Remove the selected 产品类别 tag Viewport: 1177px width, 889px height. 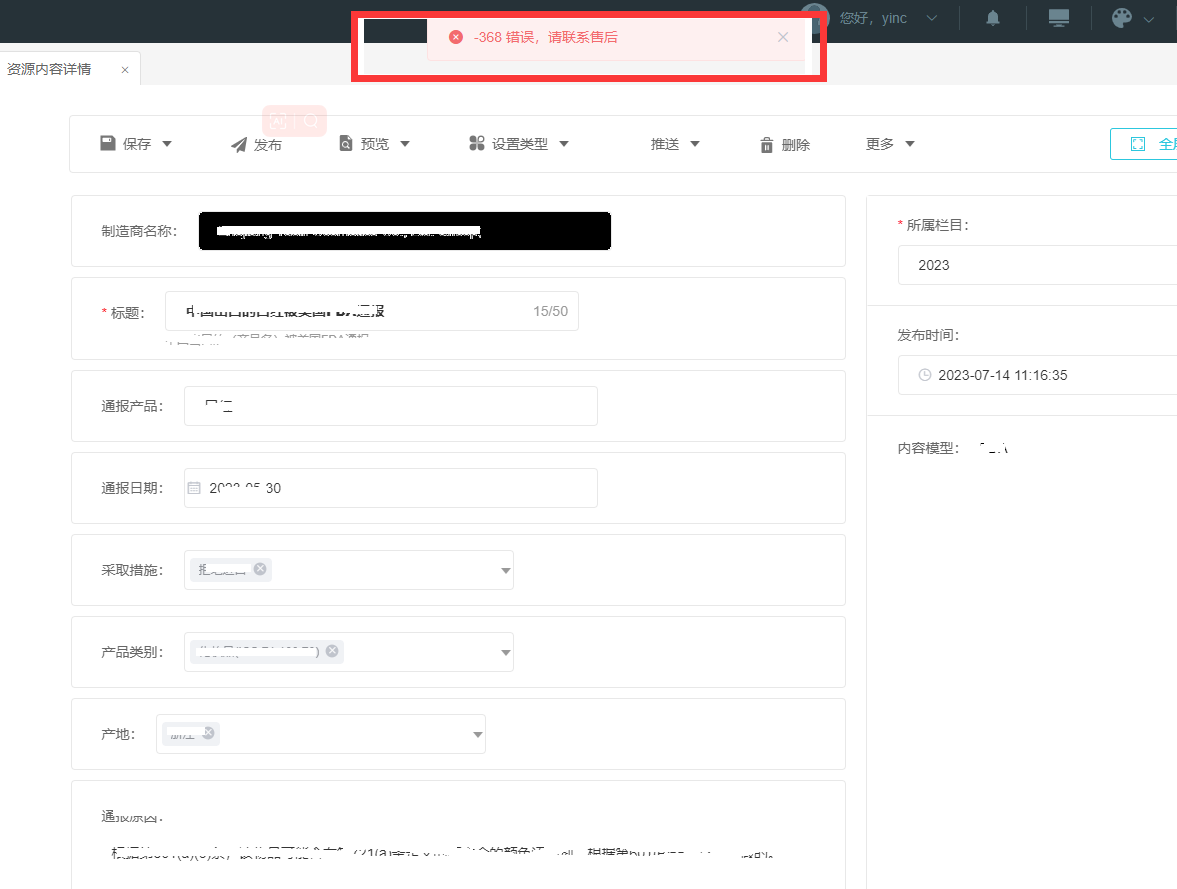[x=332, y=650]
